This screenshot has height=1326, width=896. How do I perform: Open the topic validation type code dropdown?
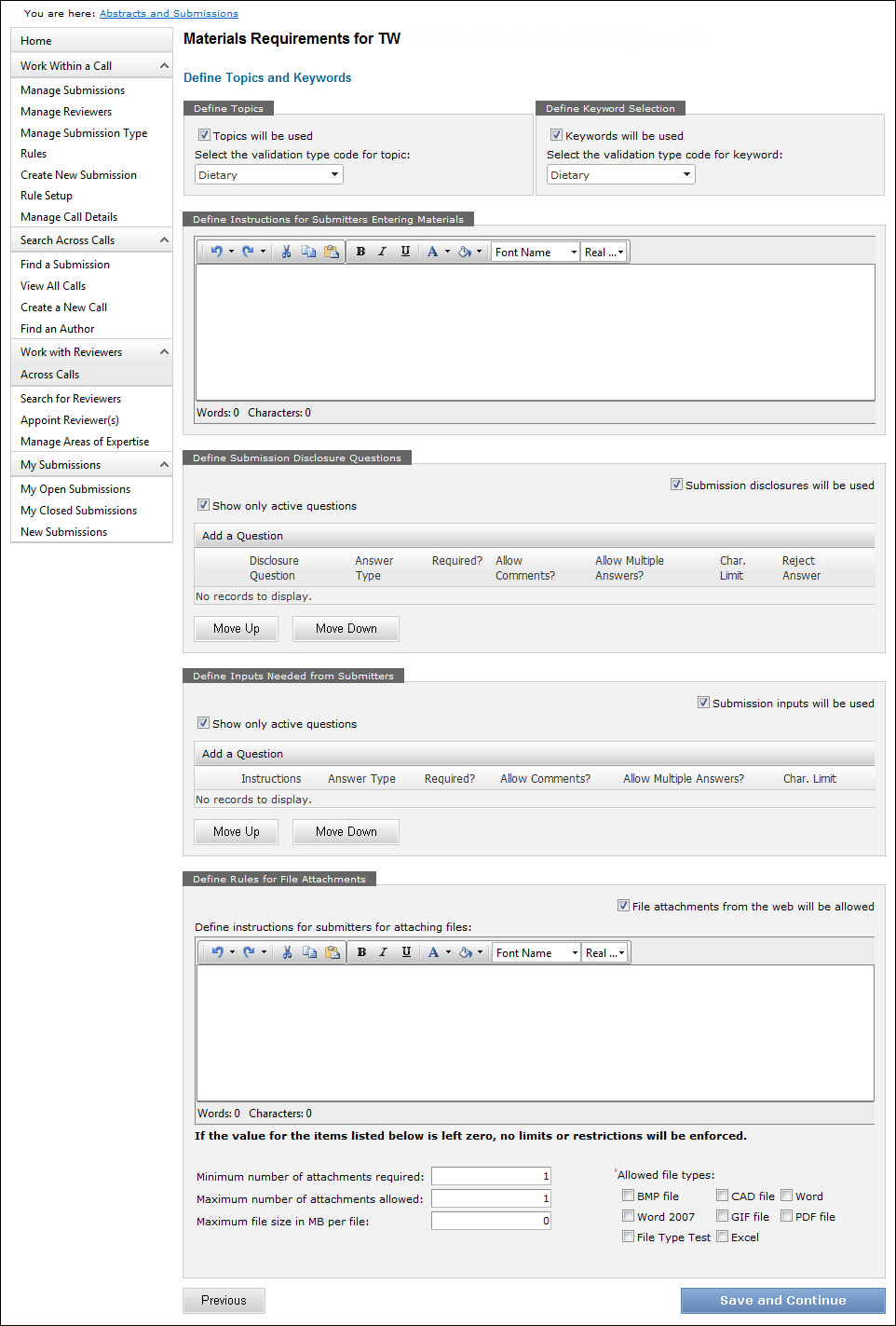point(269,175)
